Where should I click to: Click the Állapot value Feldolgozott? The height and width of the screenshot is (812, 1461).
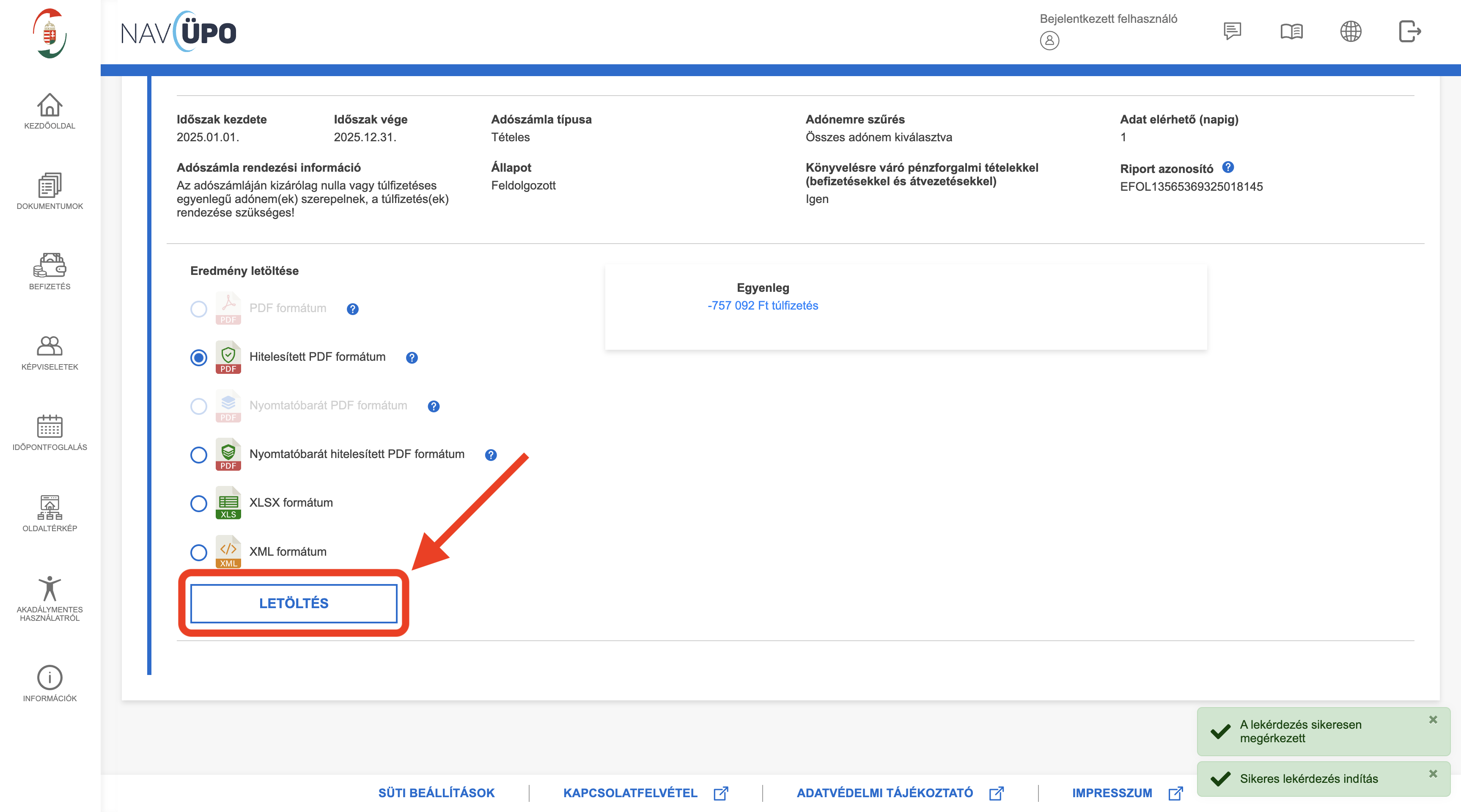pos(523,185)
